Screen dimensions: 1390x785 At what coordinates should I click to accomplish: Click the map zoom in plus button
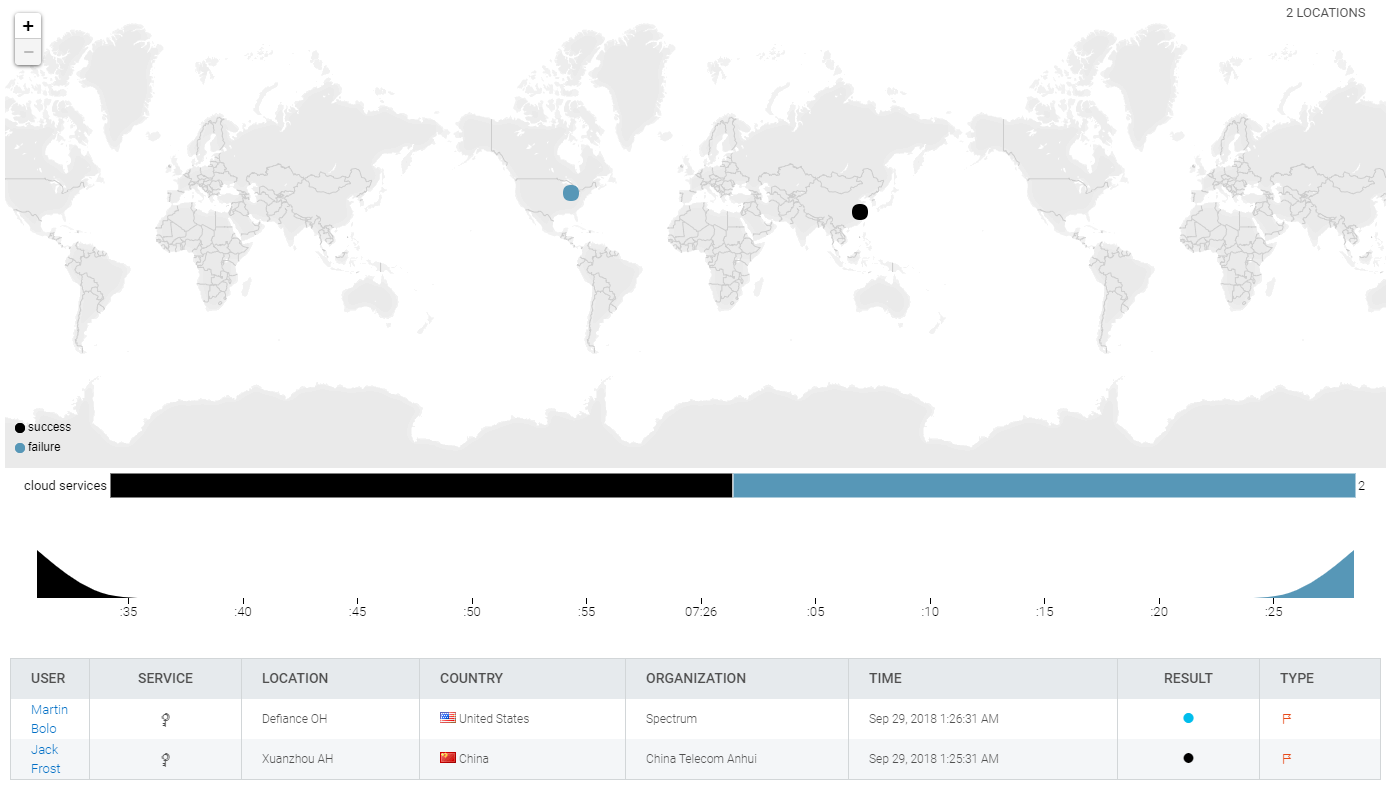tap(28, 26)
